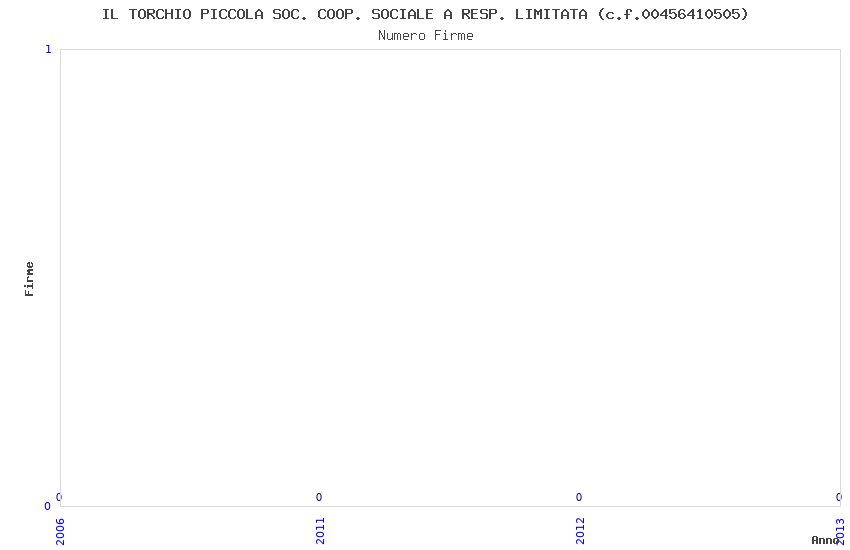Image resolution: width=850 pixels, height=550 pixels.
Task: Click the data value 0 above 2011
Action: [x=319, y=497]
